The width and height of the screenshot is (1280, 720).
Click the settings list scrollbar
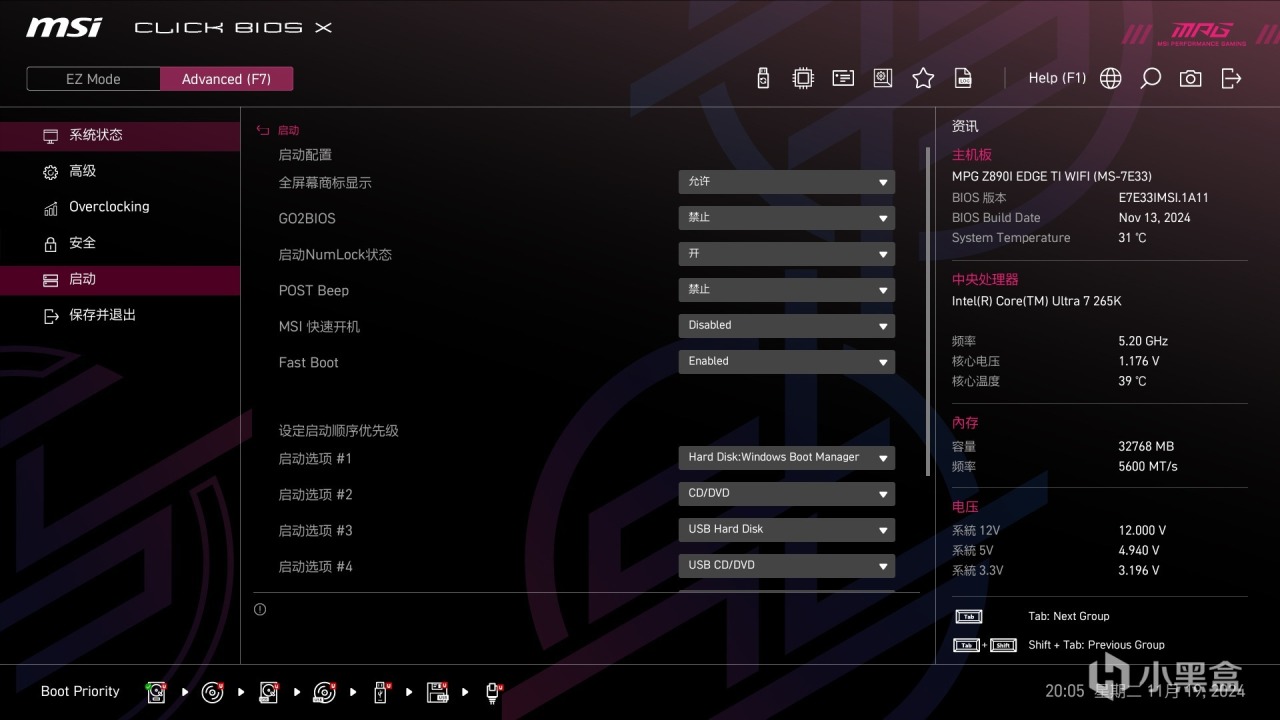928,312
